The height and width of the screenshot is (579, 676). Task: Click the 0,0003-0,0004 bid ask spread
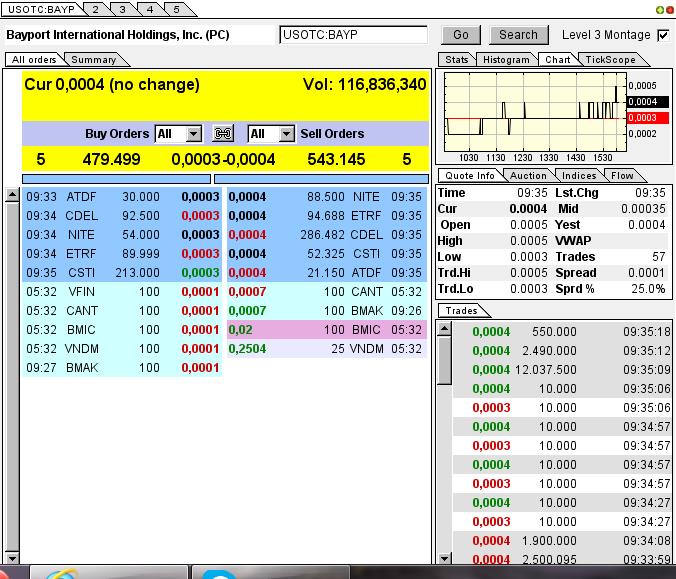[x=223, y=160]
